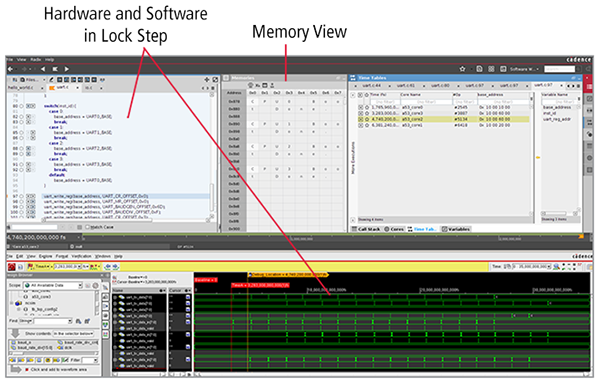The width and height of the screenshot is (600, 383).
Task: Select highlighted a53_core2 time table row
Action: tap(444, 119)
